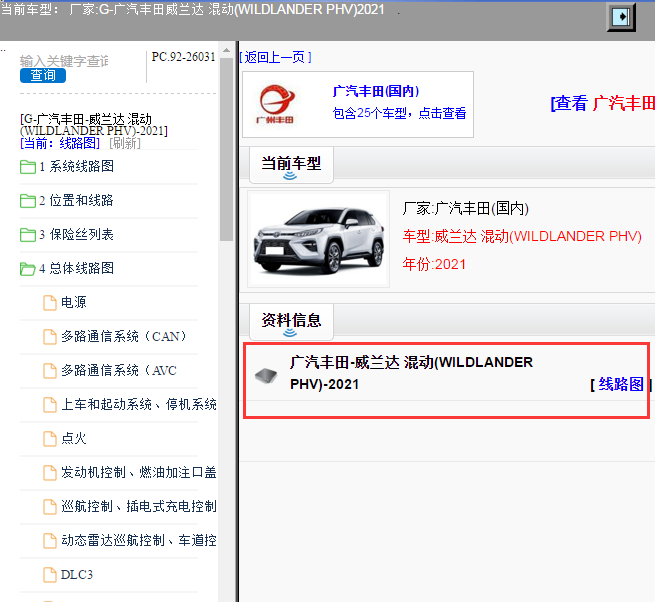Click document icon next to 多路通信系统（CAN）
The image size is (655, 602).
50,337
